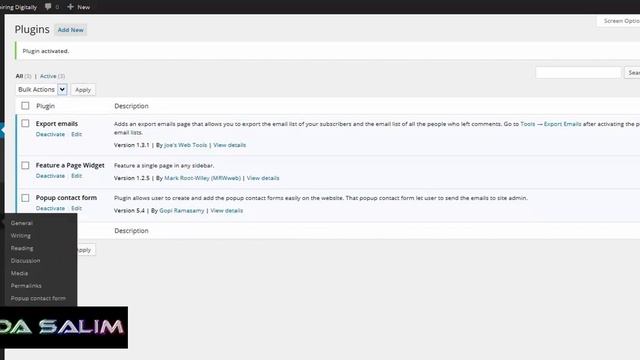
Task: Show All plugins filter
Action: (x=19, y=76)
